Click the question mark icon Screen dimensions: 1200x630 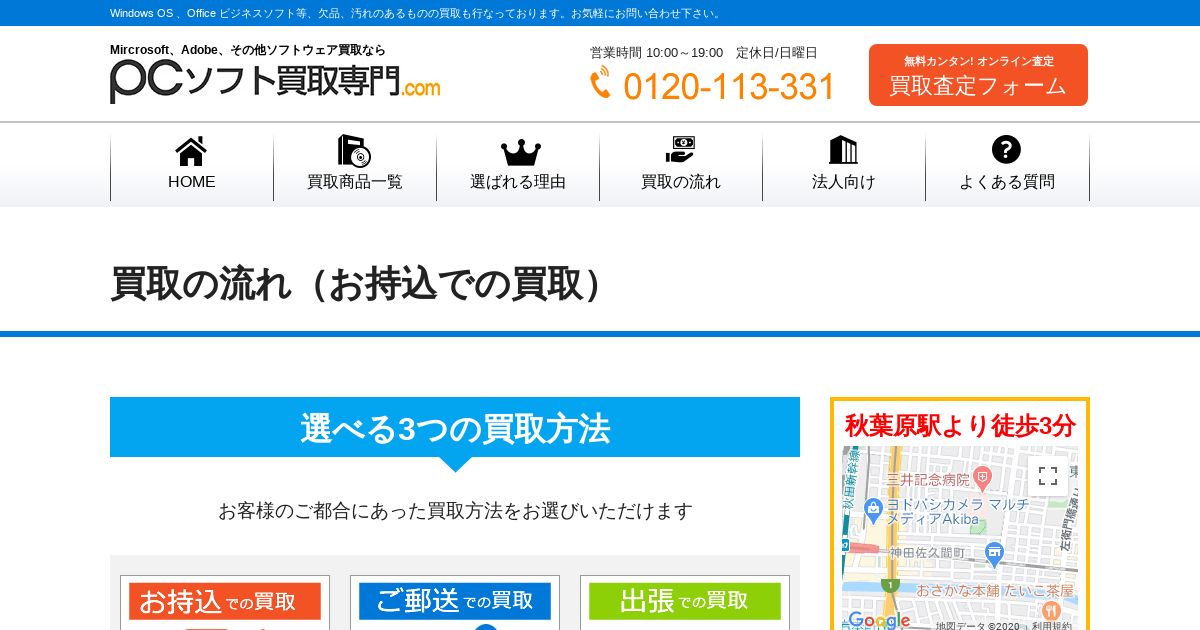pos(1006,149)
